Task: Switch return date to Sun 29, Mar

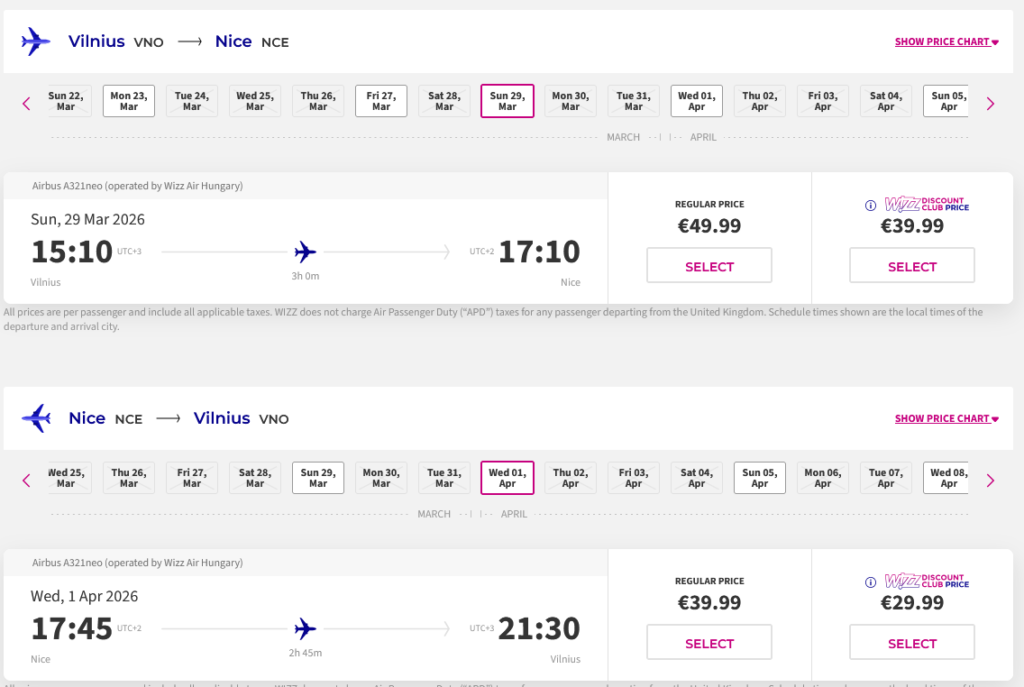Action: pos(318,478)
